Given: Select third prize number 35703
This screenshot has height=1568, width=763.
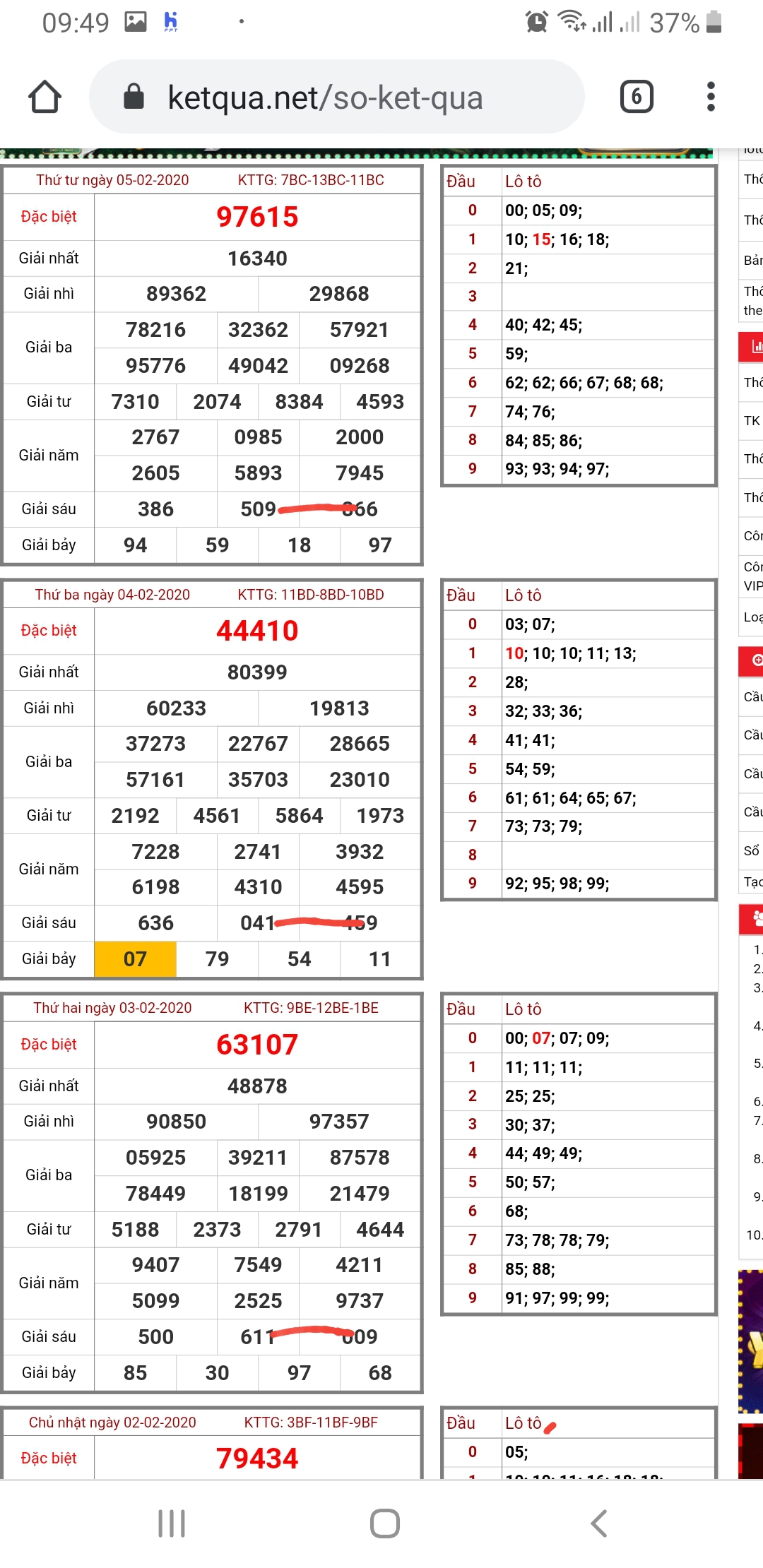Looking at the screenshot, I should click(x=258, y=780).
